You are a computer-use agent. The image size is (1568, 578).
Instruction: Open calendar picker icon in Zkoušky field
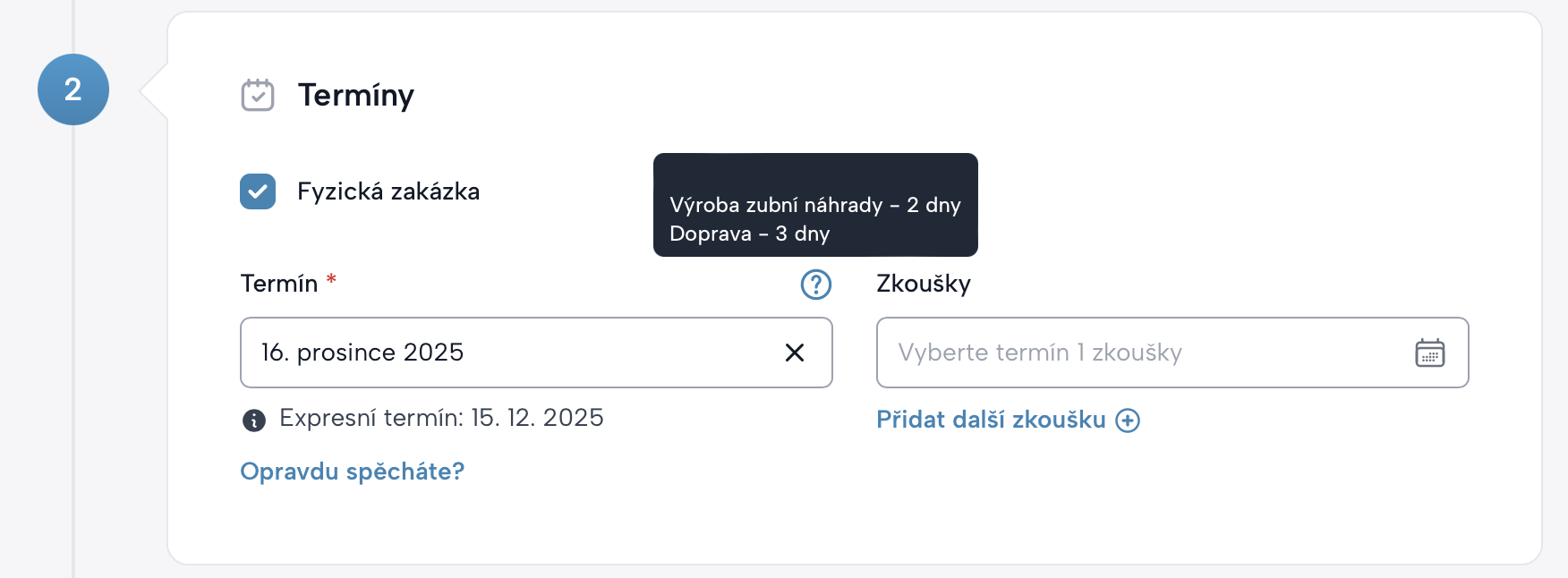(x=1429, y=353)
